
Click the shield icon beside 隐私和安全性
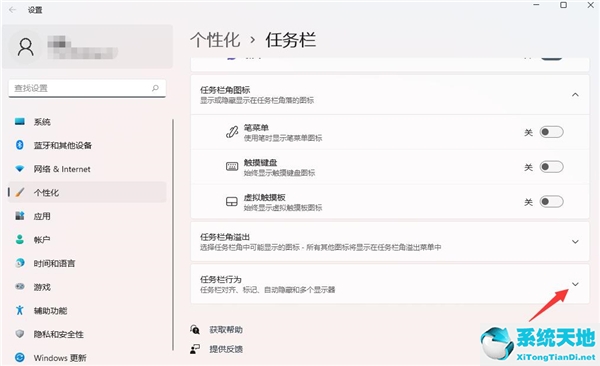tap(20, 334)
